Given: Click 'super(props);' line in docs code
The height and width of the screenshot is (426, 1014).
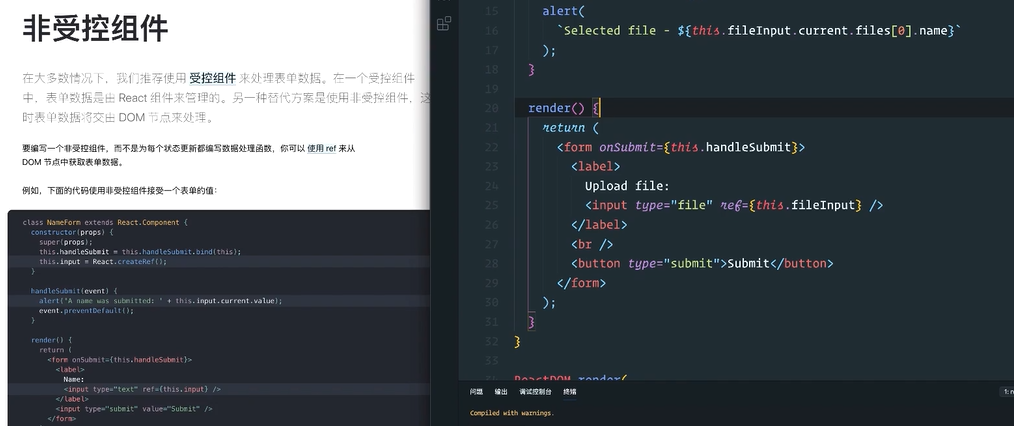Looking at the screenshot, I should tap(66, 242).
